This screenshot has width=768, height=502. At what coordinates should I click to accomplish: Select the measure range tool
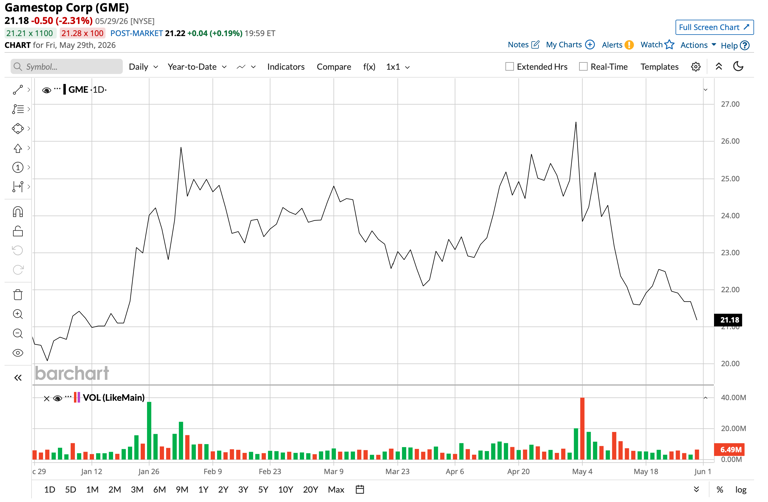18,187
